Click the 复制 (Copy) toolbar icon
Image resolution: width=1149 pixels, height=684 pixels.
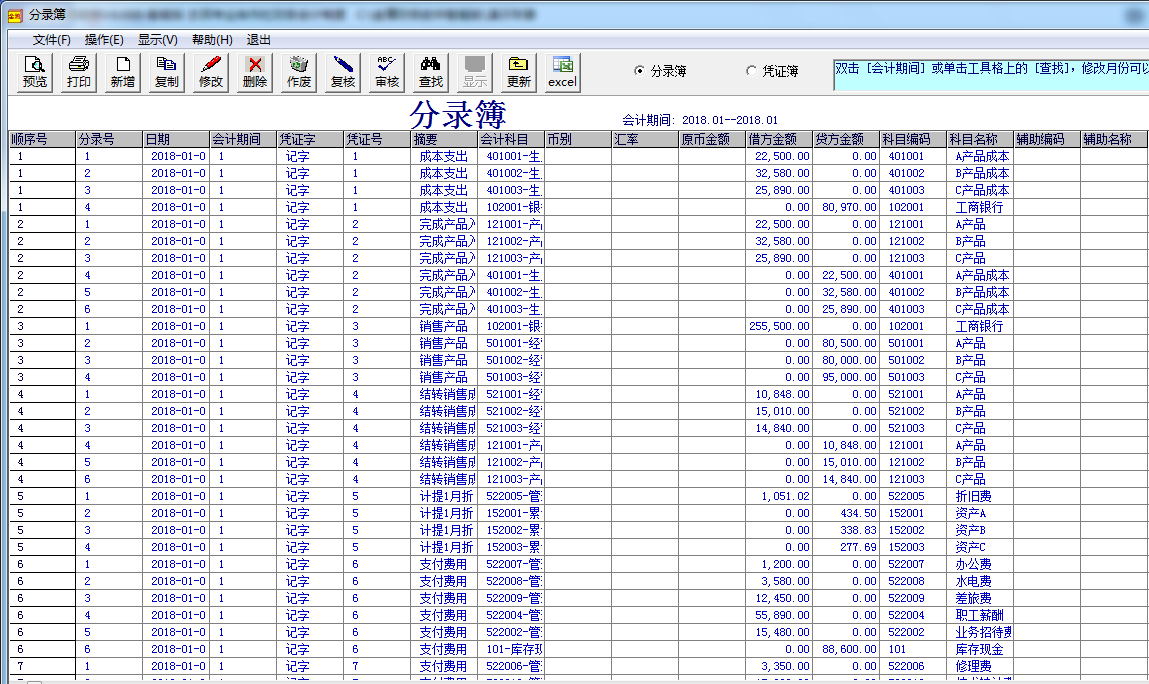click(x=167, y=72)
